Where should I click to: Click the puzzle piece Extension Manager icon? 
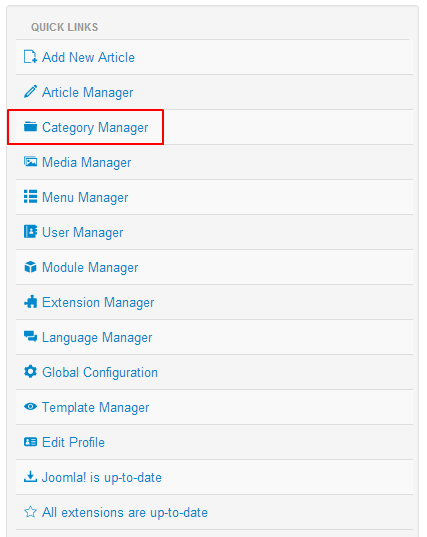click(30, 302)
